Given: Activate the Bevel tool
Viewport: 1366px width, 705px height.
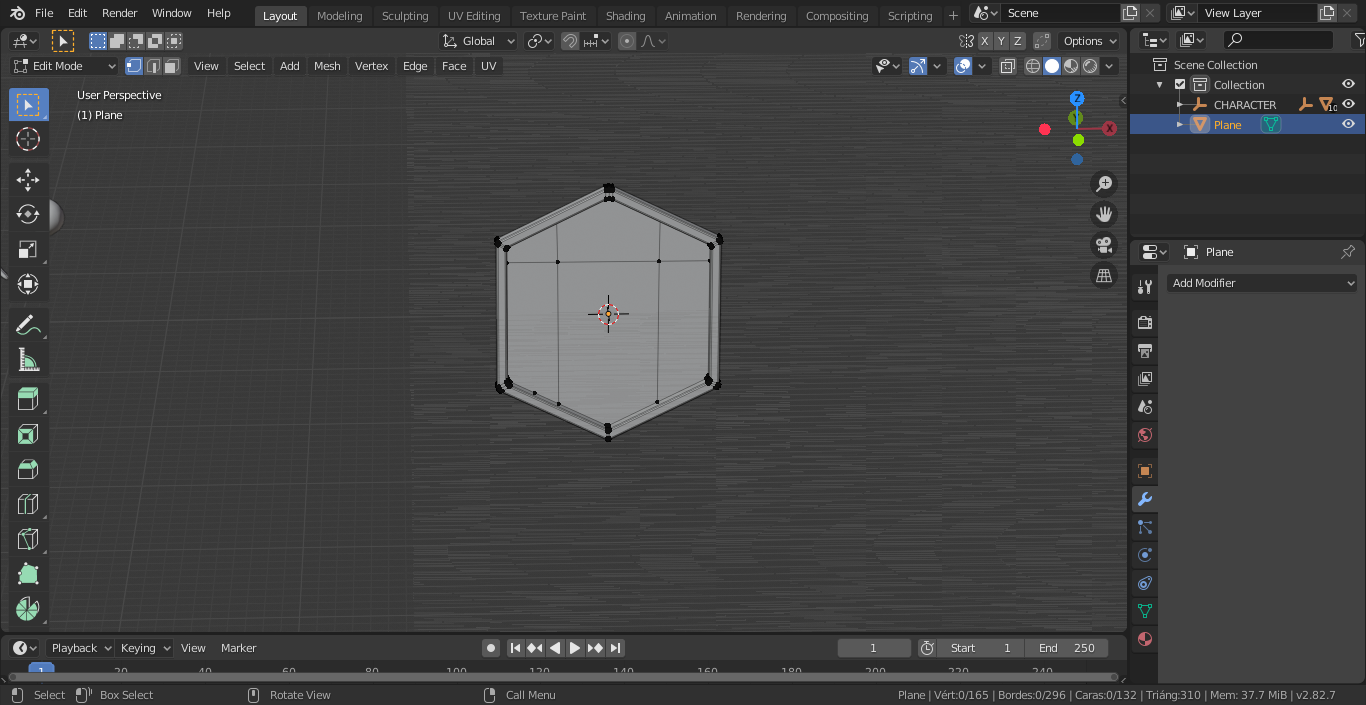Looking at the screenshot, I should pos(28,470).
